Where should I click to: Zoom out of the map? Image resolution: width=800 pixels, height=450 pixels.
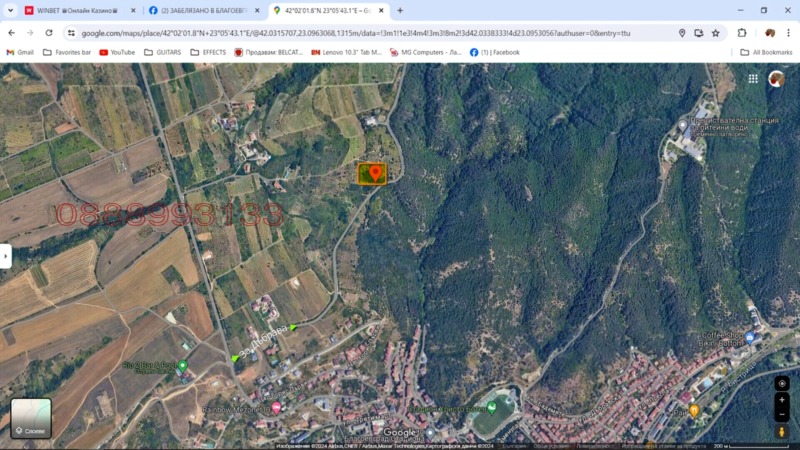pos(782,414)
